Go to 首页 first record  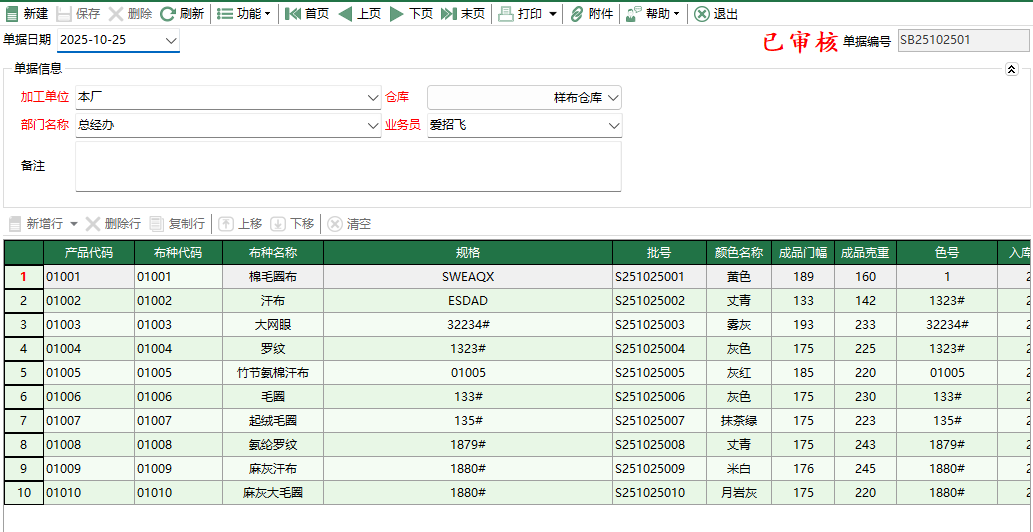click(x=307, y=14)
